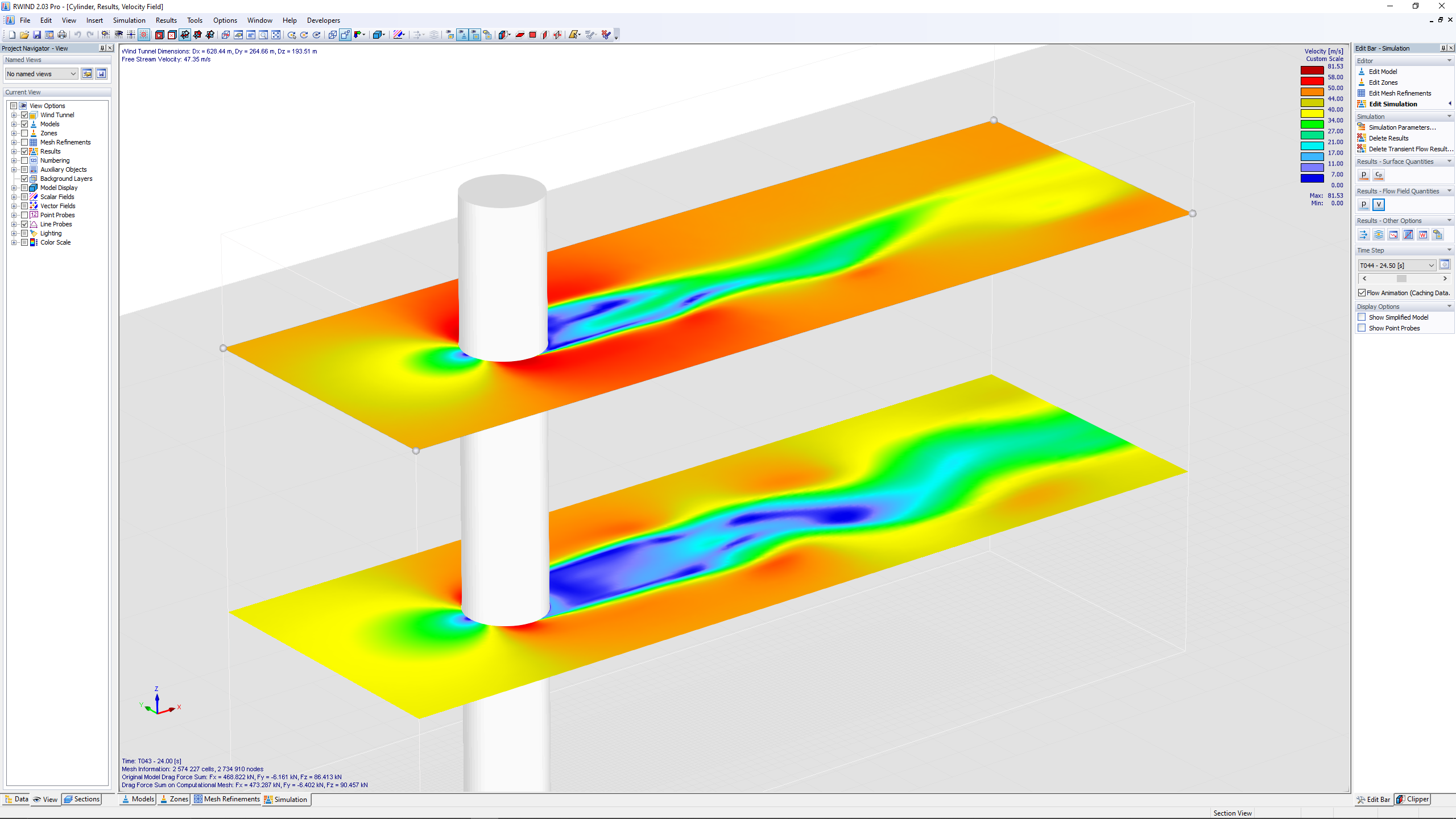Enable Zones checkbox in tree
1456x819 pixels.
[24, 133]
